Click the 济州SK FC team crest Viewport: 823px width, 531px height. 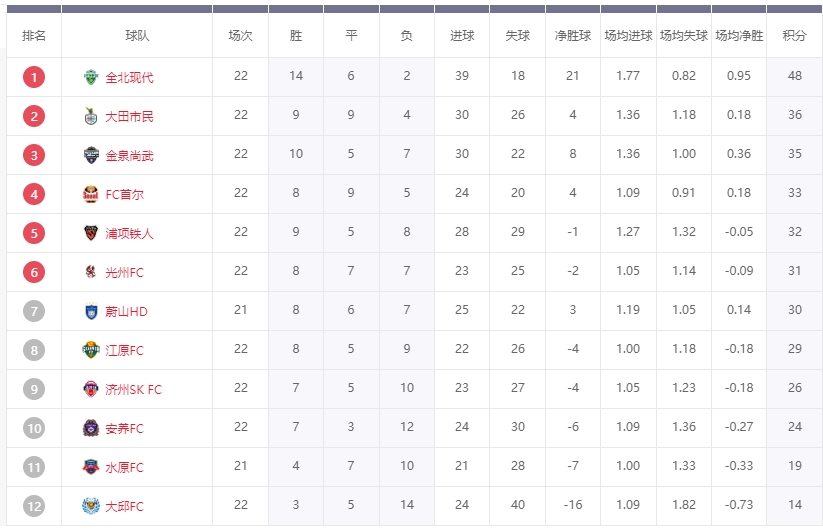[92, 389]
